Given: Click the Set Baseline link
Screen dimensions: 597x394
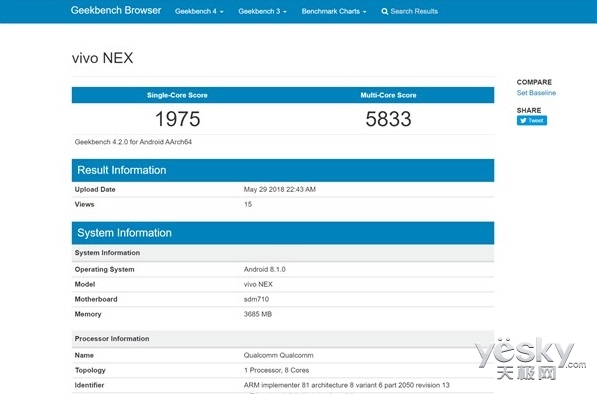Looking at the screenshot, I should 536,93.
